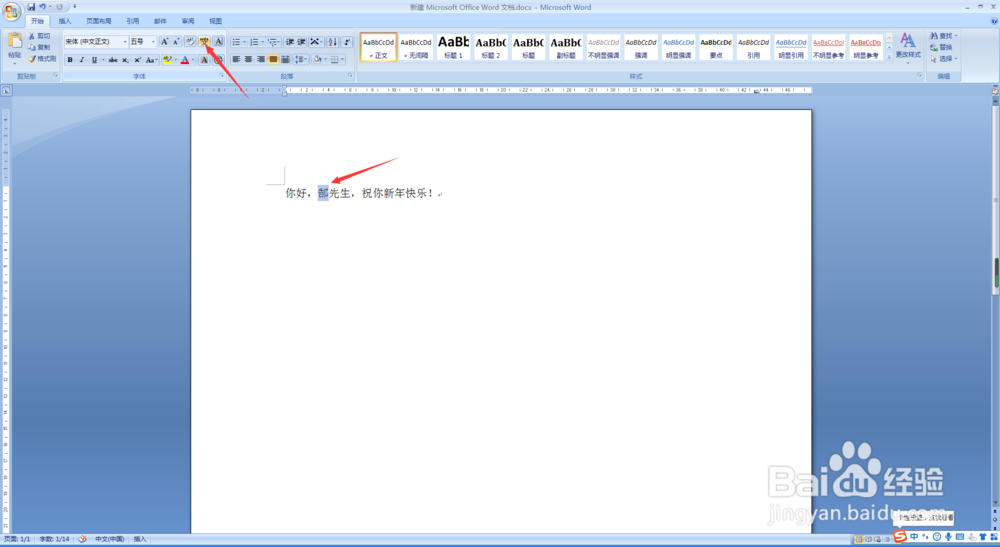Expand the styles gallery list
The image size is (1000, 547).
coord(889,57)
